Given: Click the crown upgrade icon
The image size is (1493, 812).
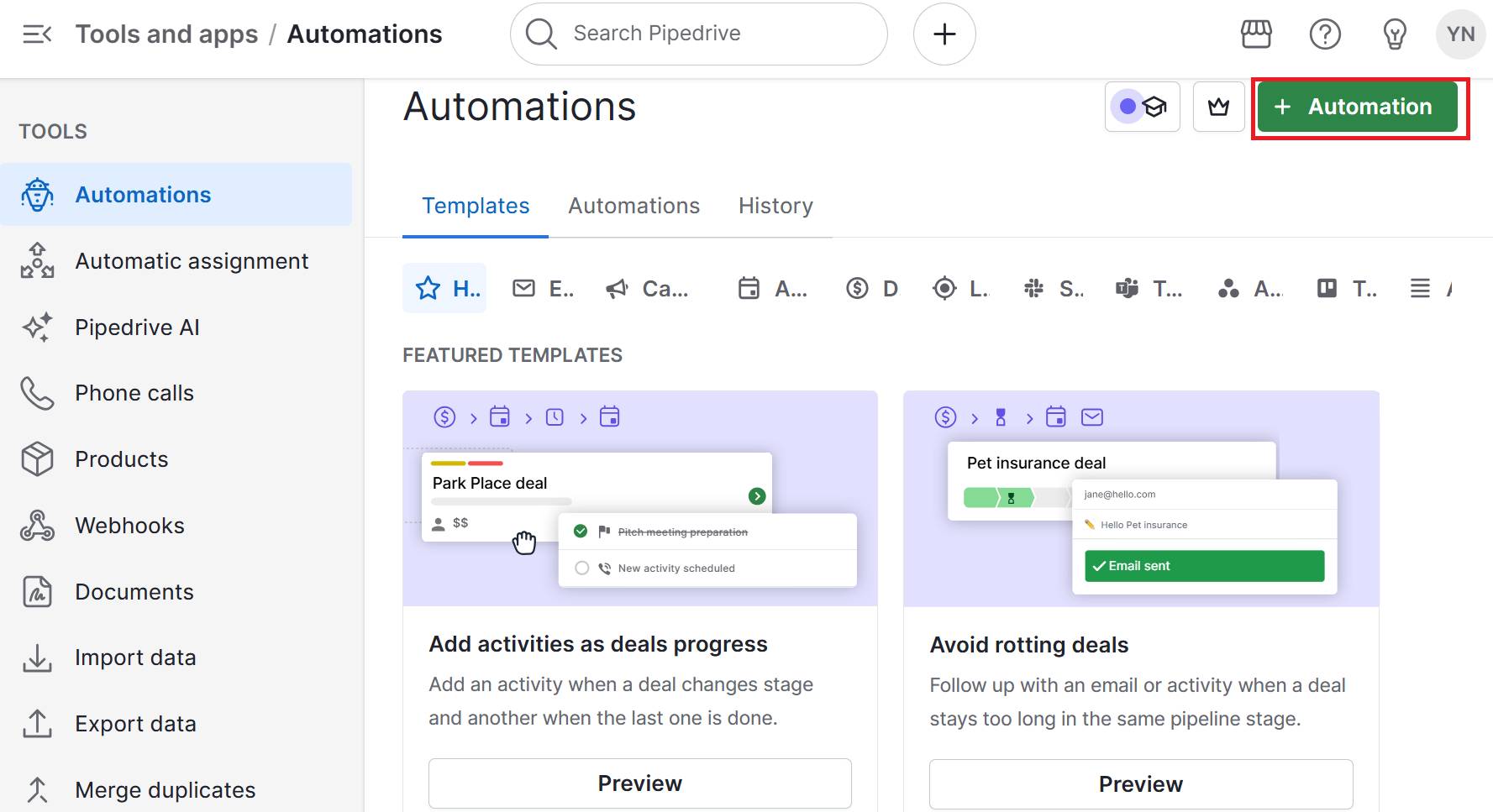Looking at the screenshot, I should (x=1218, y=107).
